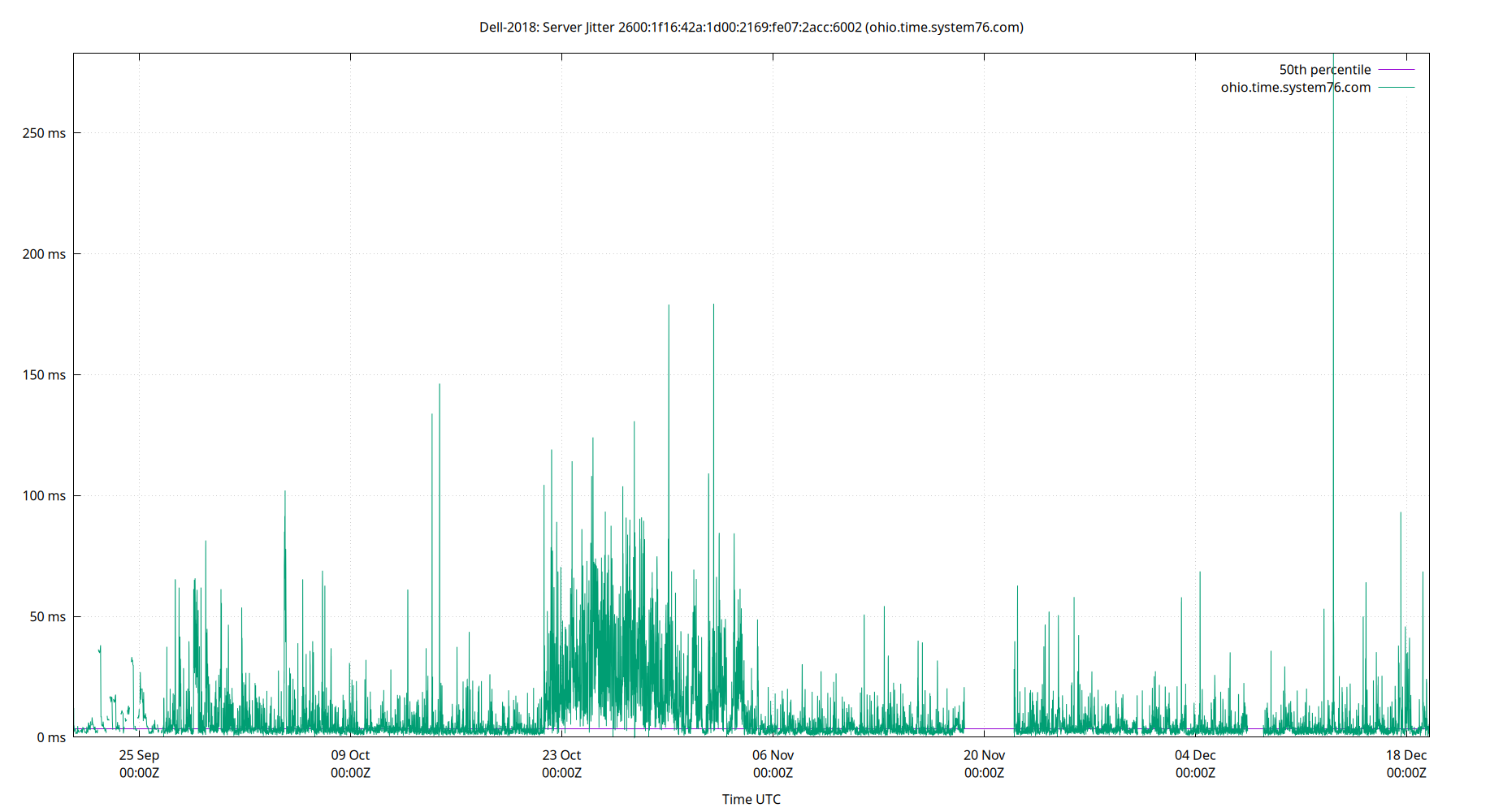Select the "50th percentile" legend entry
The height and width of the screenshot is (812, 1503).
coord(1325,70)
